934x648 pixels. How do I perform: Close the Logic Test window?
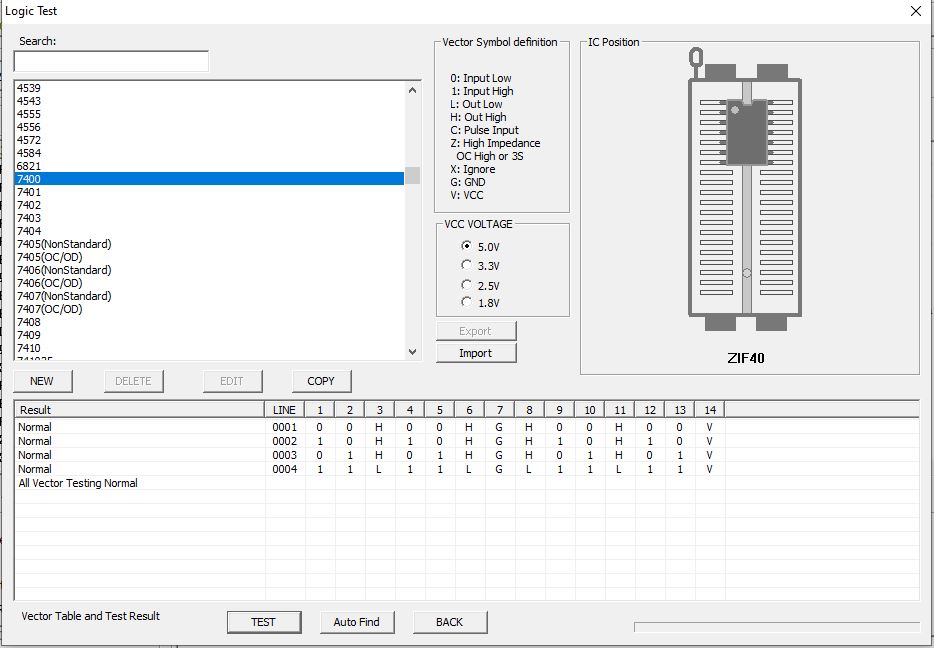click(916, 11)
